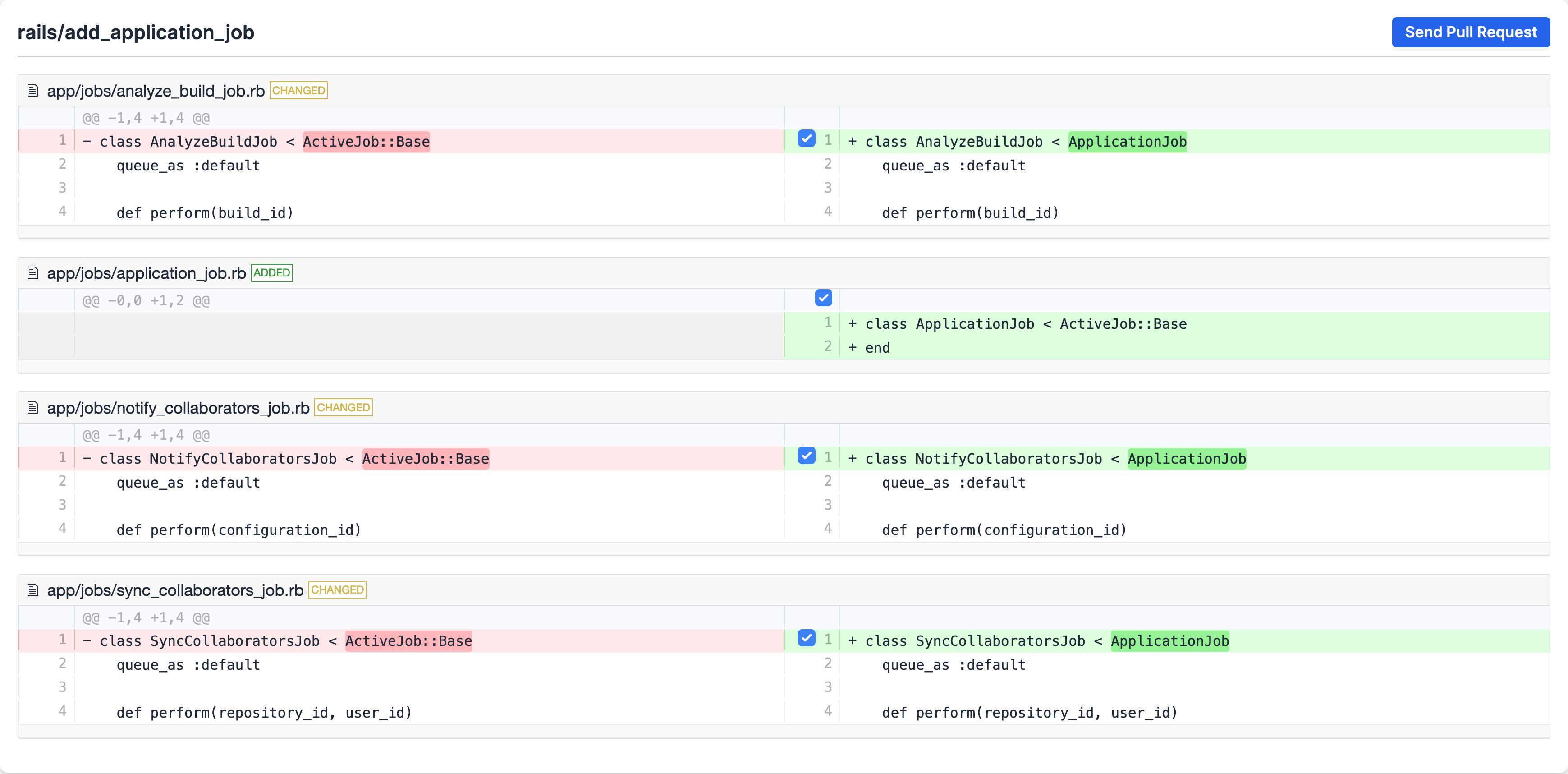Click file icon beside application_job.rb
The height and width of the screenshot is (774, 1568).
click(33, 273)
